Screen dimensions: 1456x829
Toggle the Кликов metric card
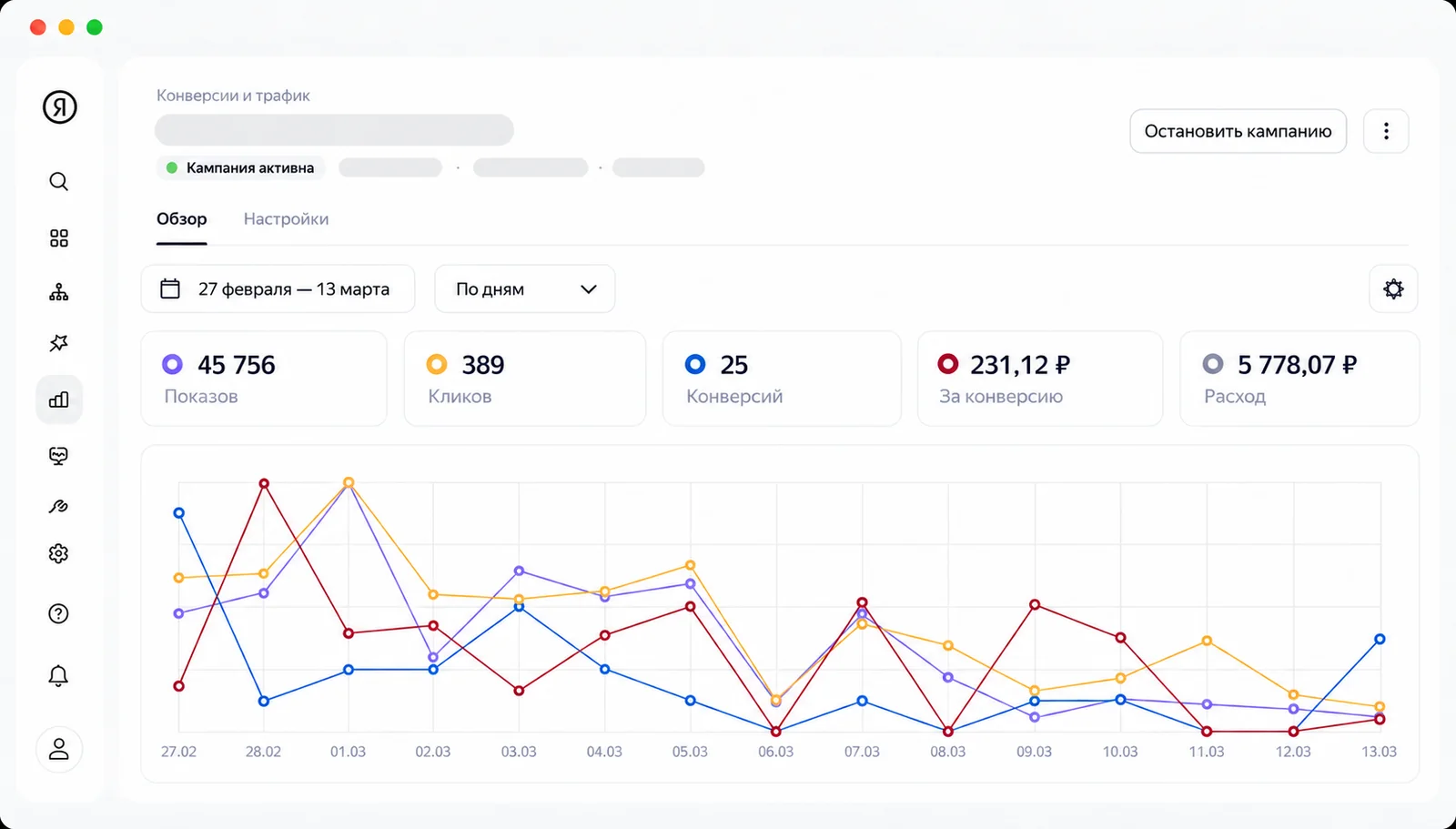point(525,379)
